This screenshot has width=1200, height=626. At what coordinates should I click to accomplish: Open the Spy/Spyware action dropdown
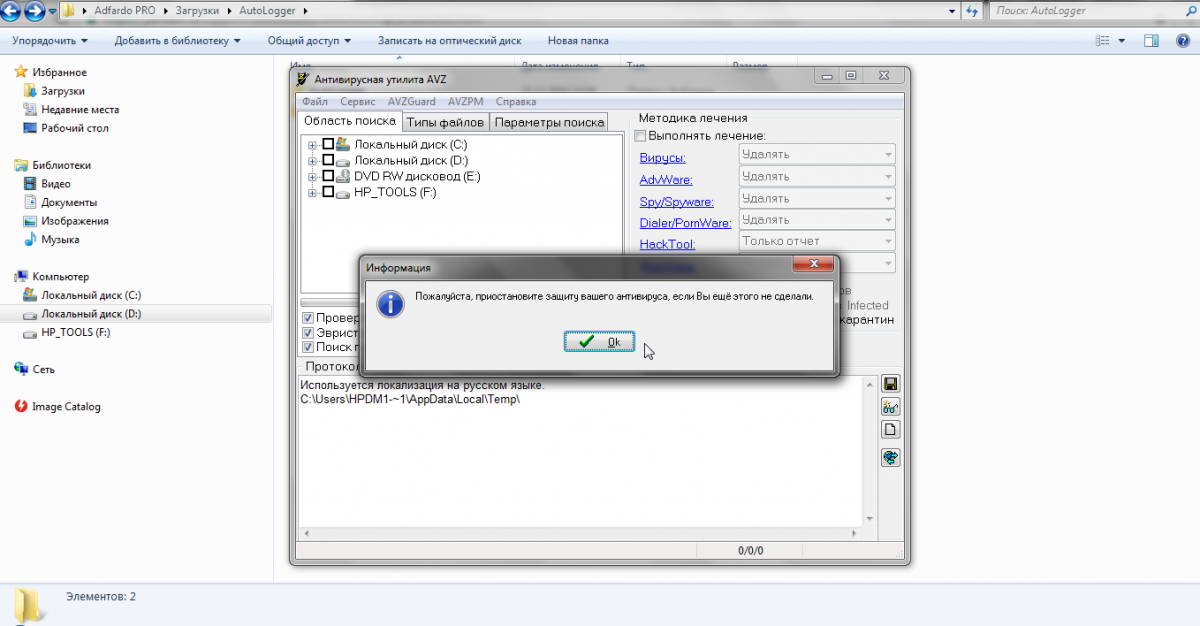[817, 198]
